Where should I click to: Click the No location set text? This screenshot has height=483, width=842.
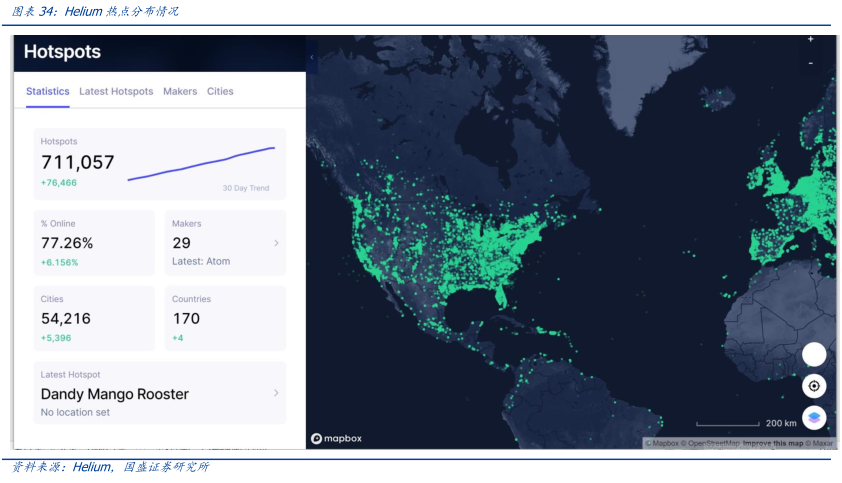point(75,412)
